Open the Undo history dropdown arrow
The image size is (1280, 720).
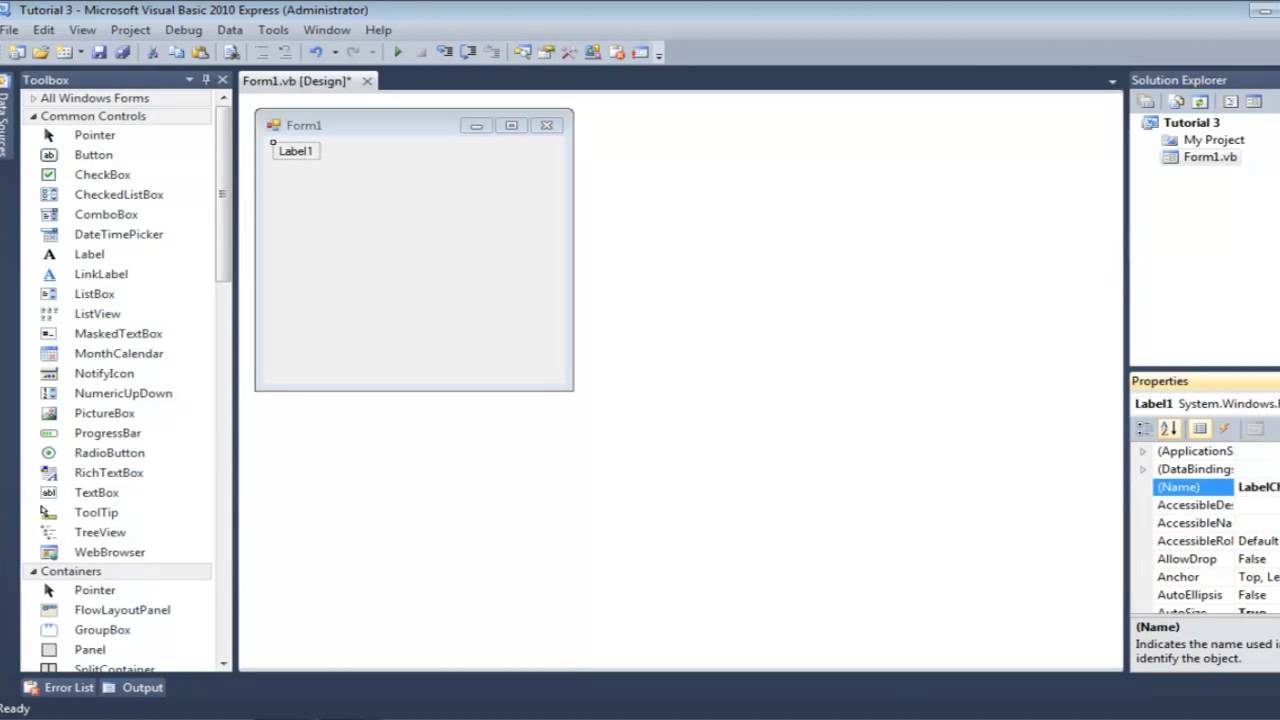[x=335, y=52]
